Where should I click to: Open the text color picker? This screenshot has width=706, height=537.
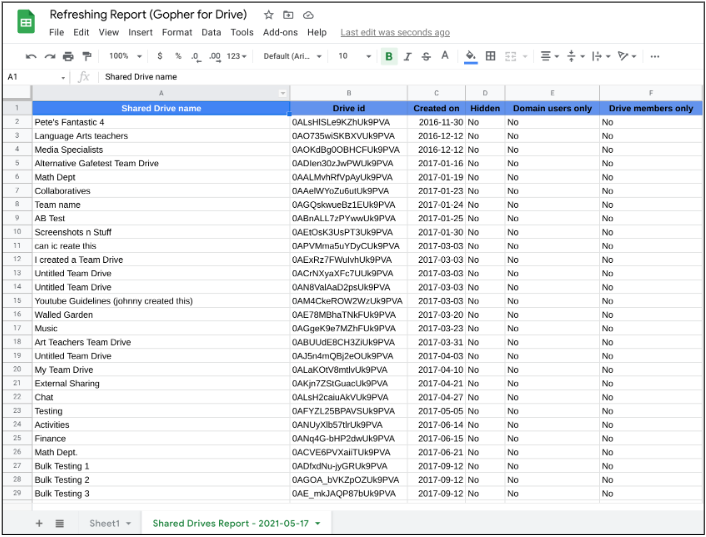tap(445, 56)
